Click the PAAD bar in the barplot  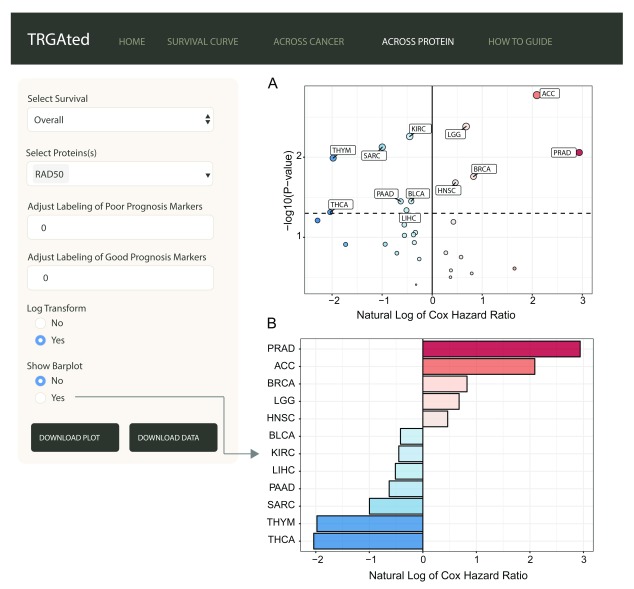tap(406, 488)
